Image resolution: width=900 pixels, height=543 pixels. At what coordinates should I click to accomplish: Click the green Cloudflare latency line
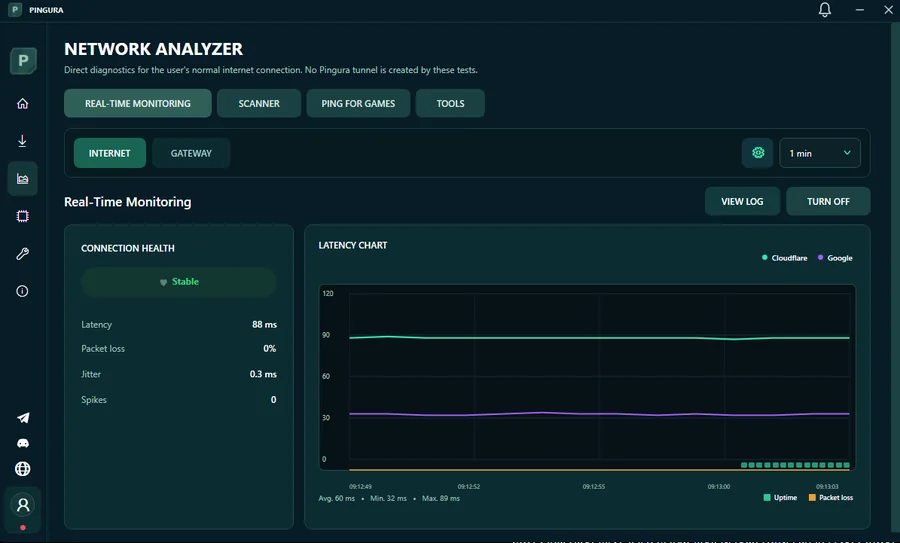599,338
